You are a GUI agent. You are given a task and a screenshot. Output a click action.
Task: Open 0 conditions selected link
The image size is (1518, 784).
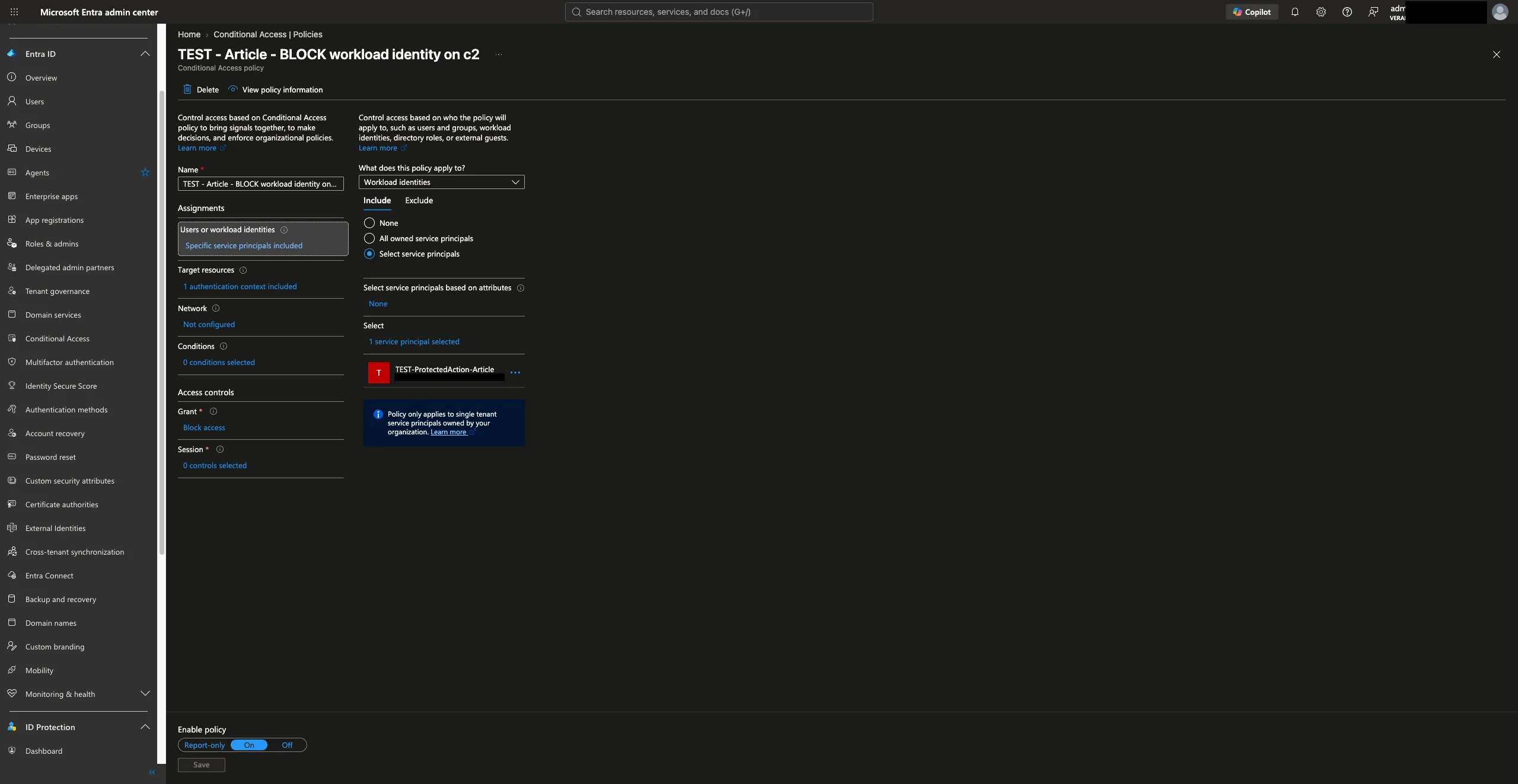(x=219, y=363)
